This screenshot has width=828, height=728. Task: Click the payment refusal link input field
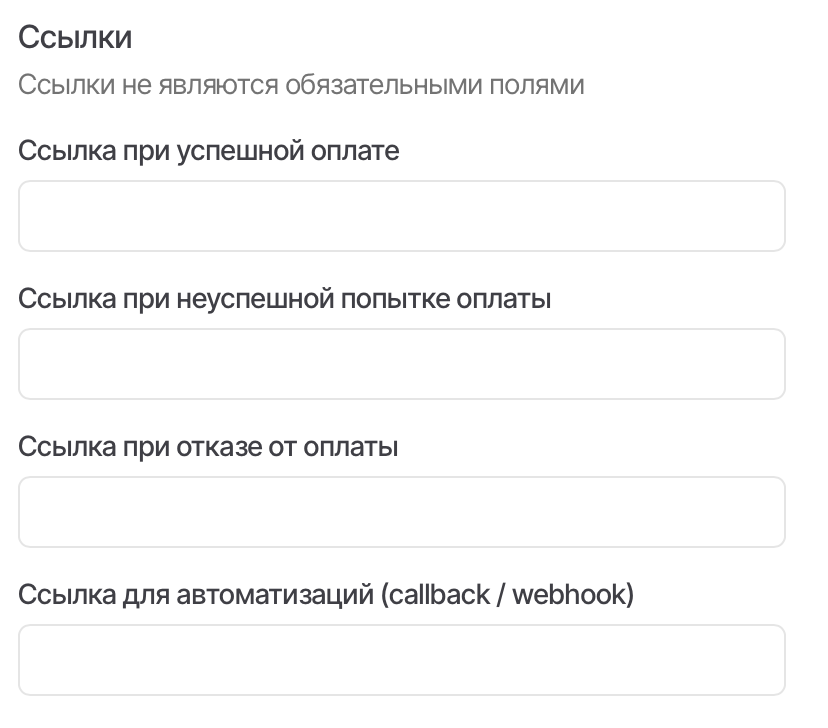pyautogui.click(x=401, y=512)
